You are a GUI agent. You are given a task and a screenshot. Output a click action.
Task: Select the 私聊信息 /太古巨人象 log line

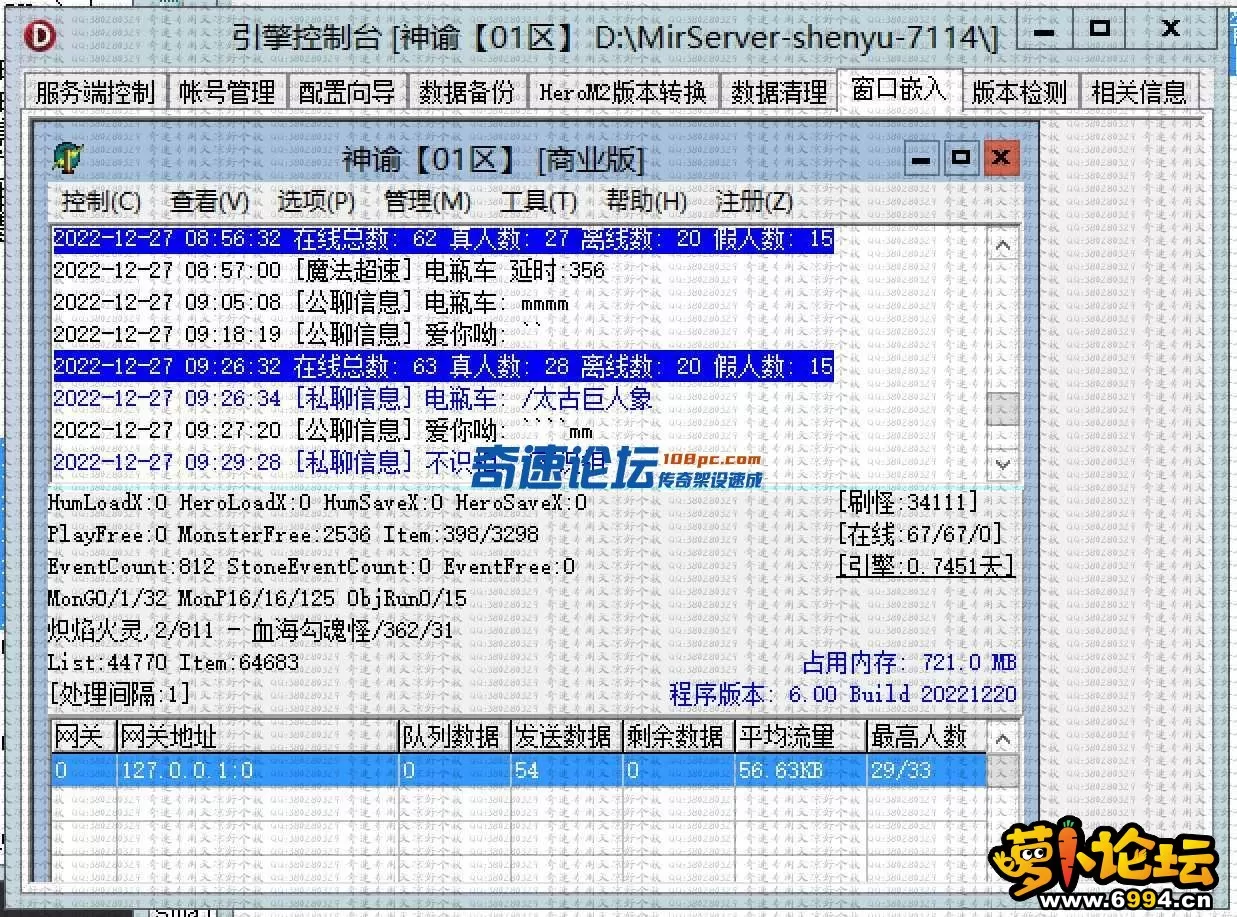coord(353,399)
